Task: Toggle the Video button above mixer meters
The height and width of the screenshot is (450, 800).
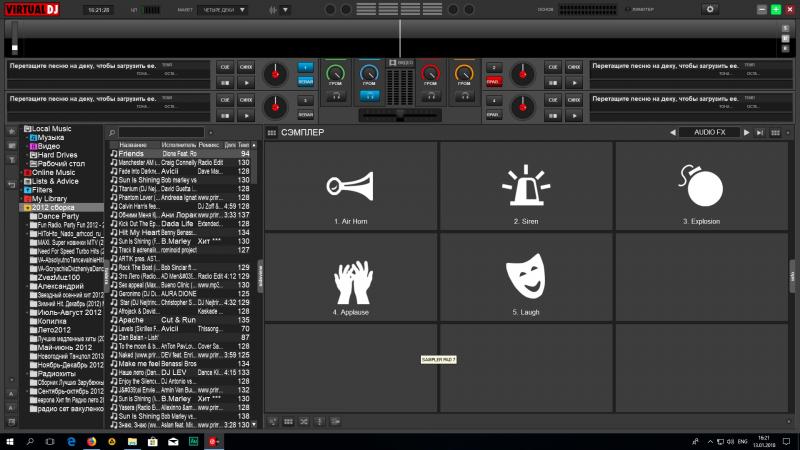Action: (401, 62)
